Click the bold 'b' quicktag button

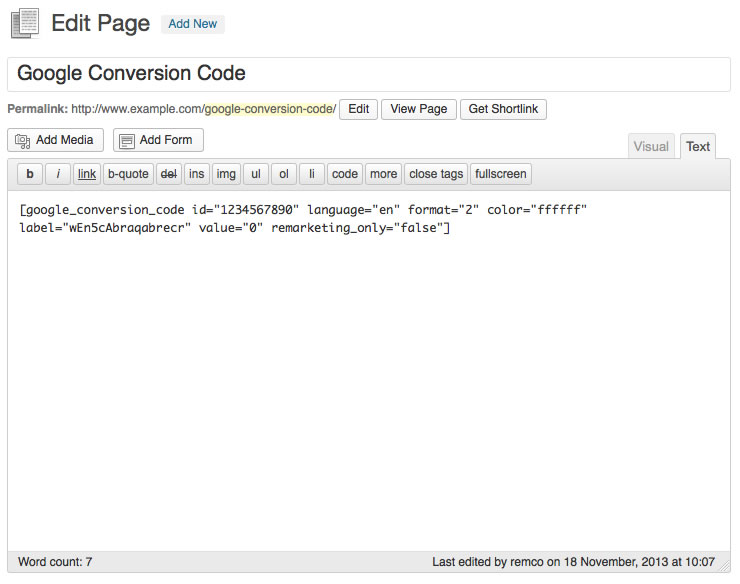[30, 174]
